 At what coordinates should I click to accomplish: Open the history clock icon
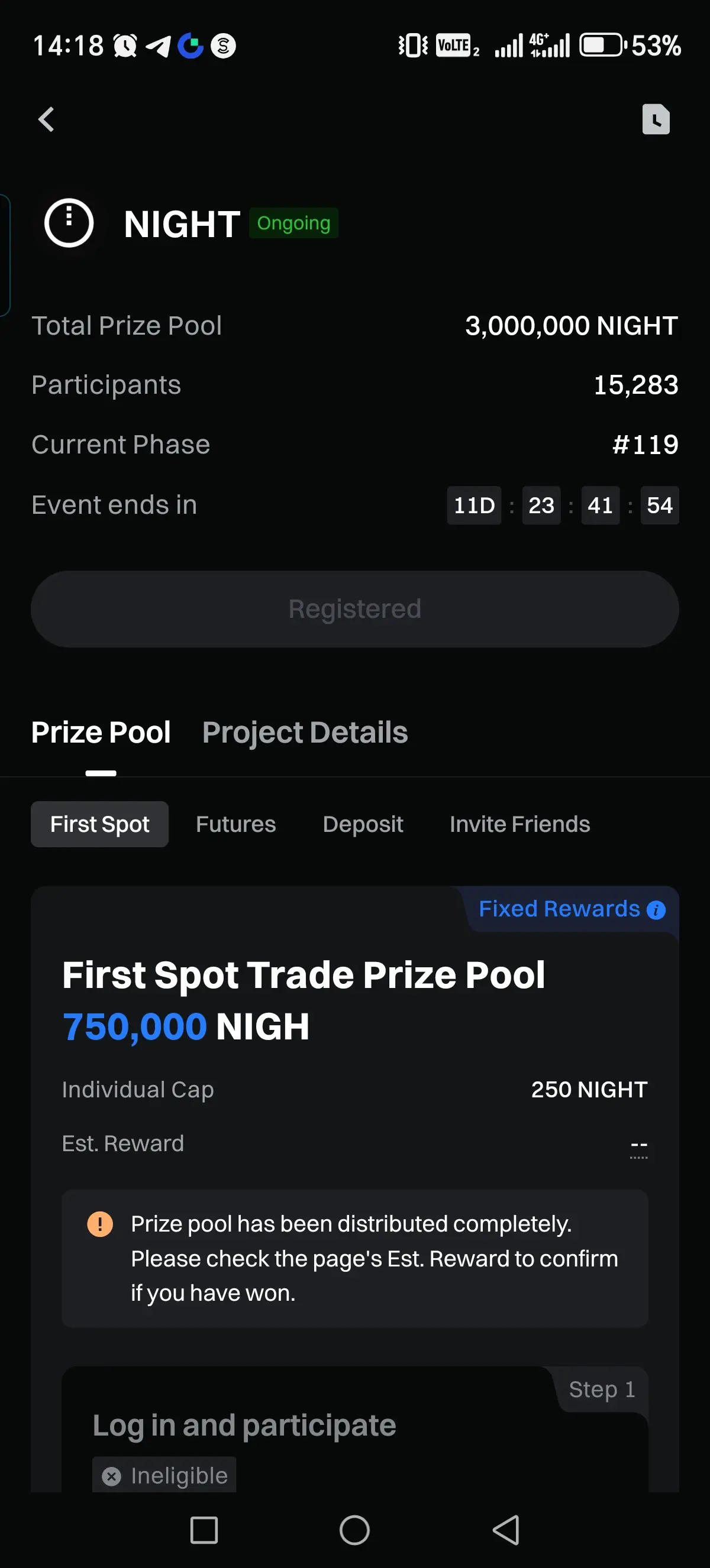click(x=655, y=119)
